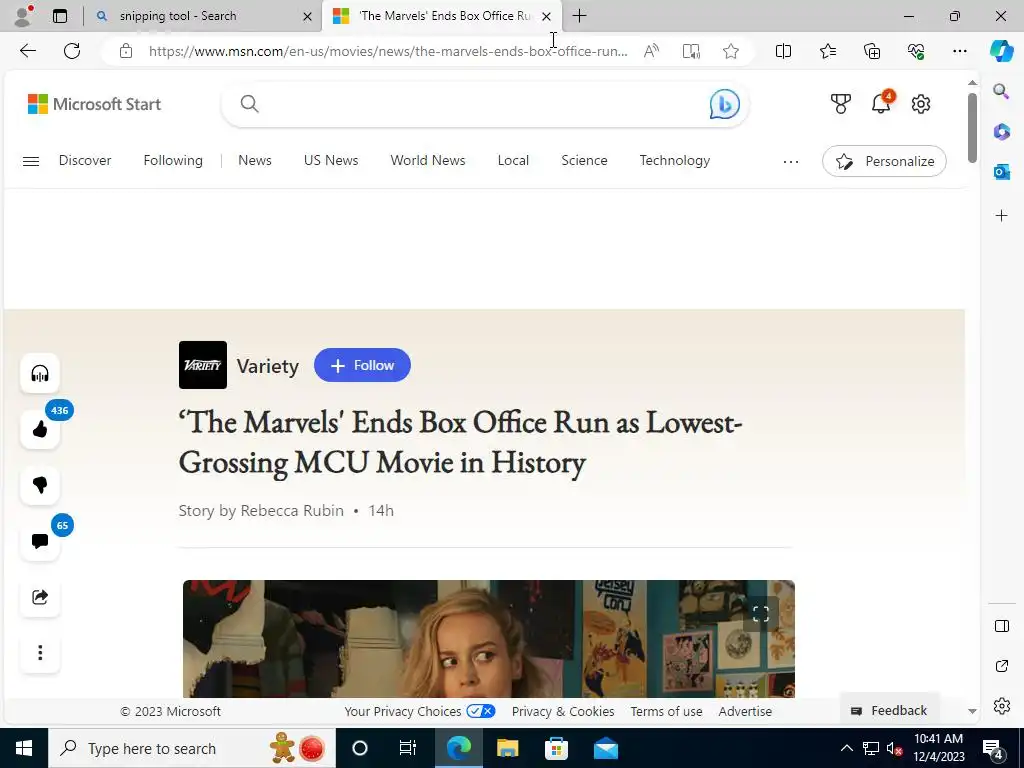The height and width of the screenshot is (768, 1024).
Task: Dislike the article thumbs down button
Action: point(40,485)
